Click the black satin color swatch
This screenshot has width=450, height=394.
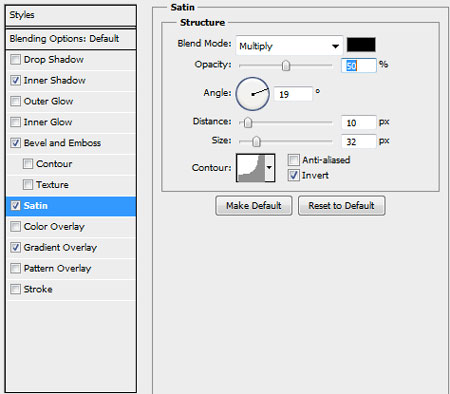coord(361,45)
